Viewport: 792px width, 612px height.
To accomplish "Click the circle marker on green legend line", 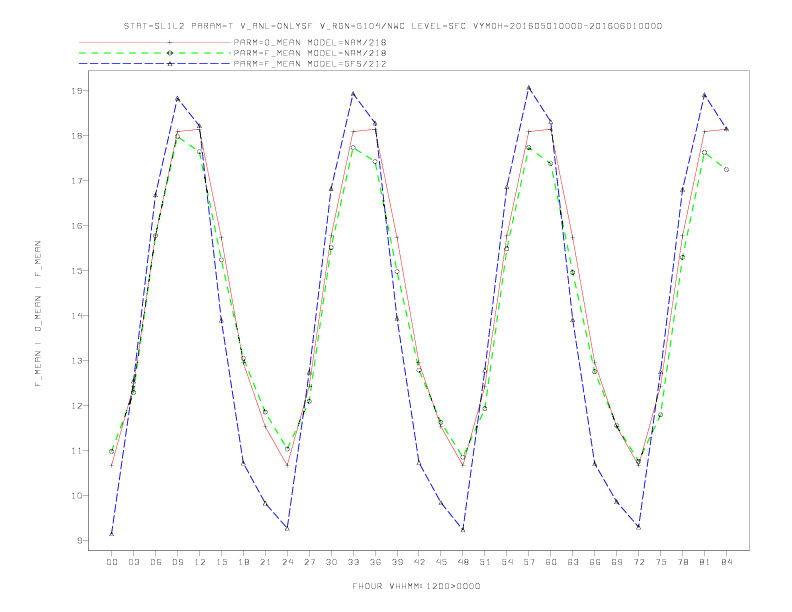I will (170, 53).
